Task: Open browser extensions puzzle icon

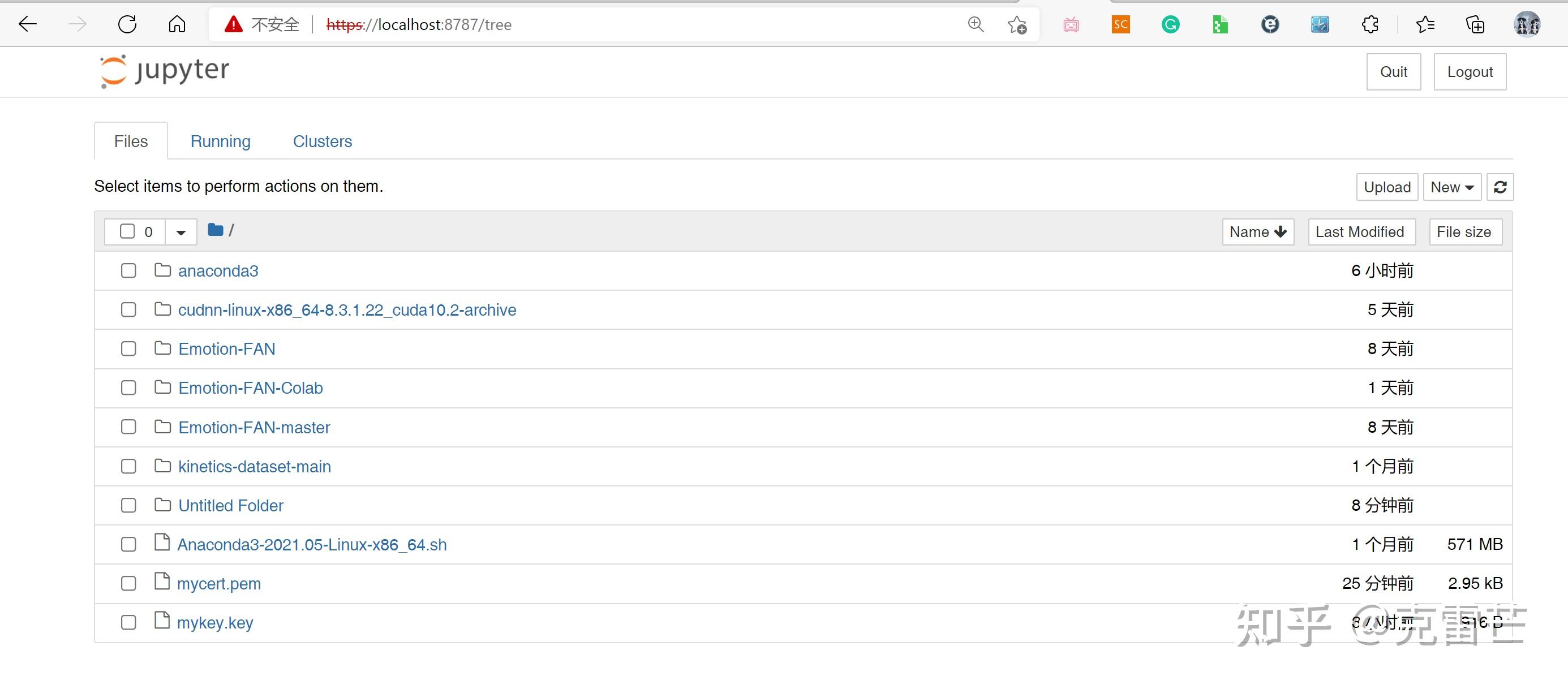Action: coord(1369,24)
